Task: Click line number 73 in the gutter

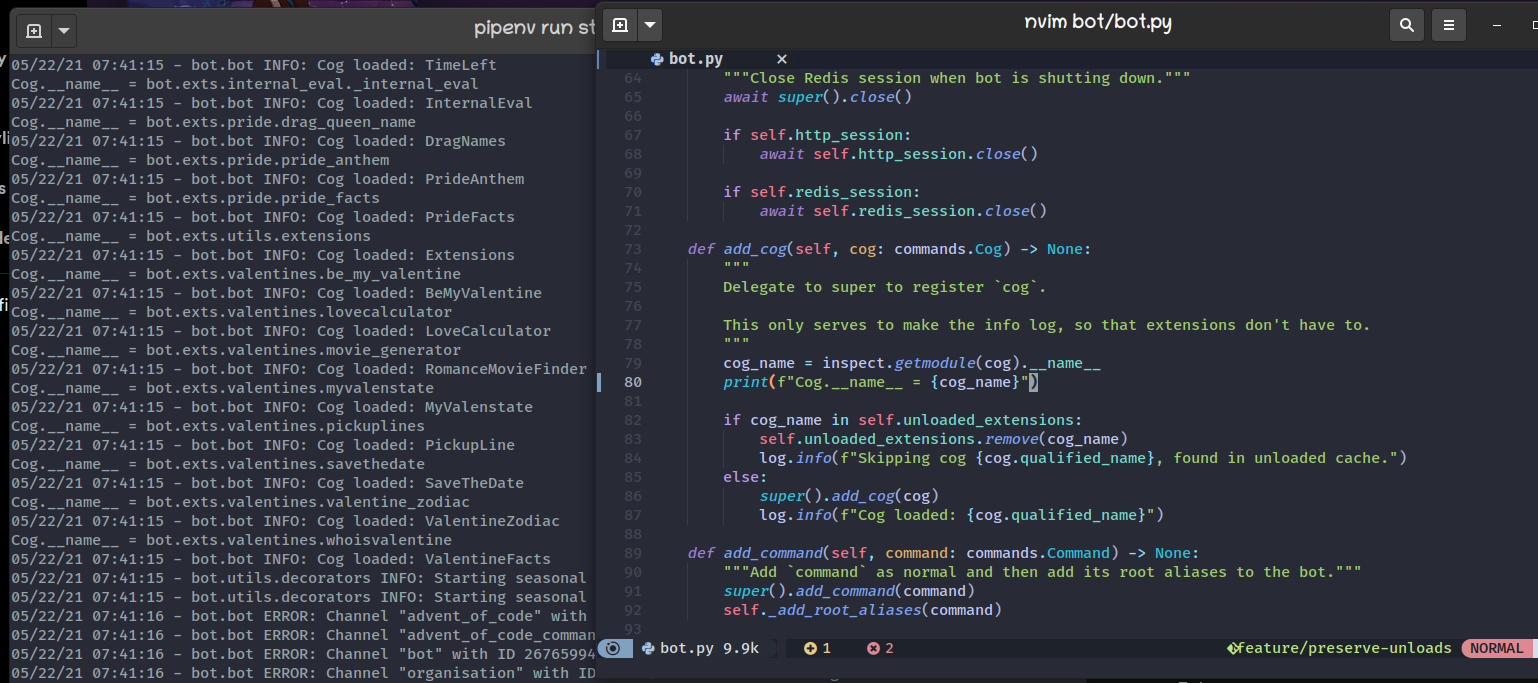Action: pyautogui.click(x=632, y=249)
